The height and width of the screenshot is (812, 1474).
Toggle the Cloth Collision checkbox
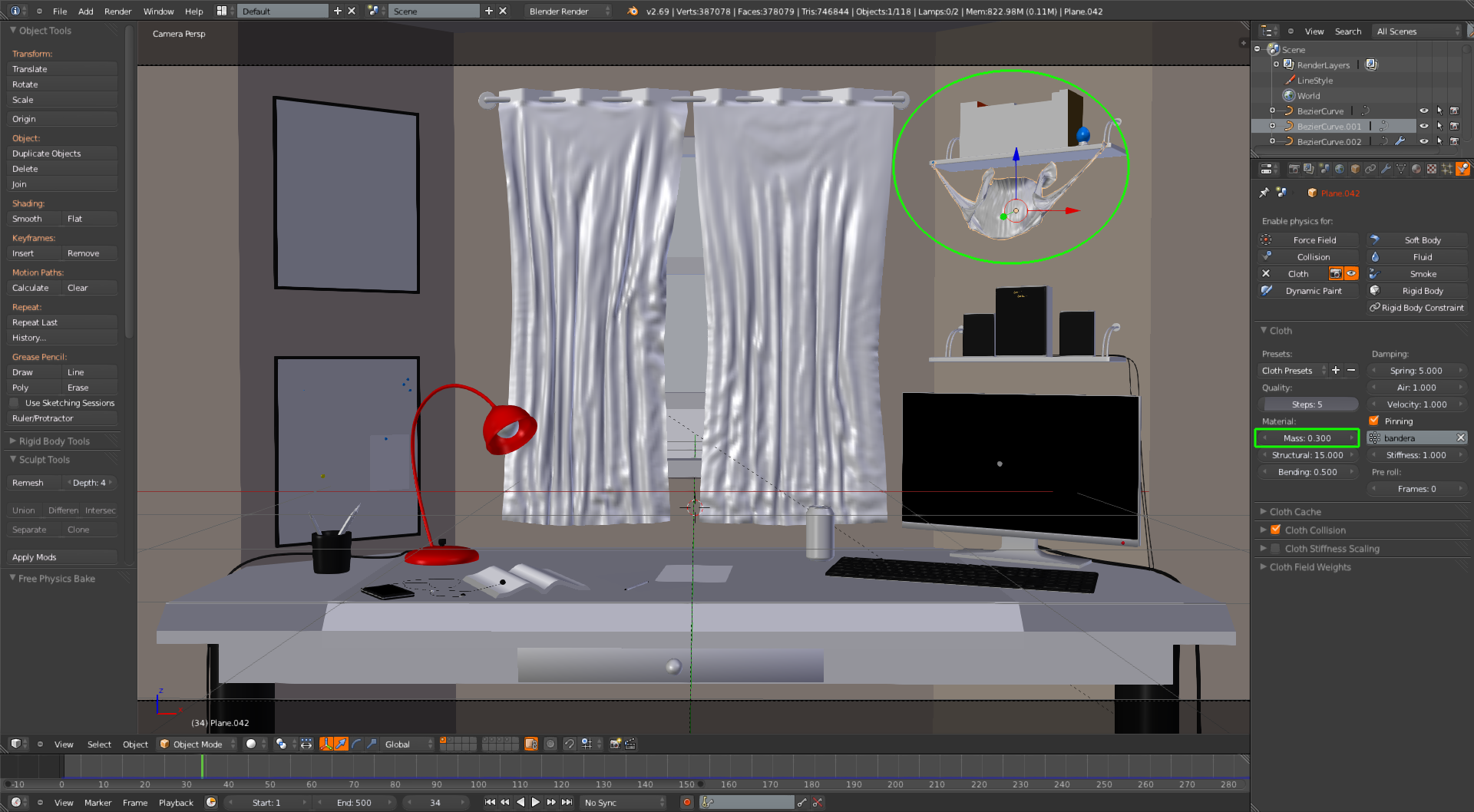[x=1275, y=530]
